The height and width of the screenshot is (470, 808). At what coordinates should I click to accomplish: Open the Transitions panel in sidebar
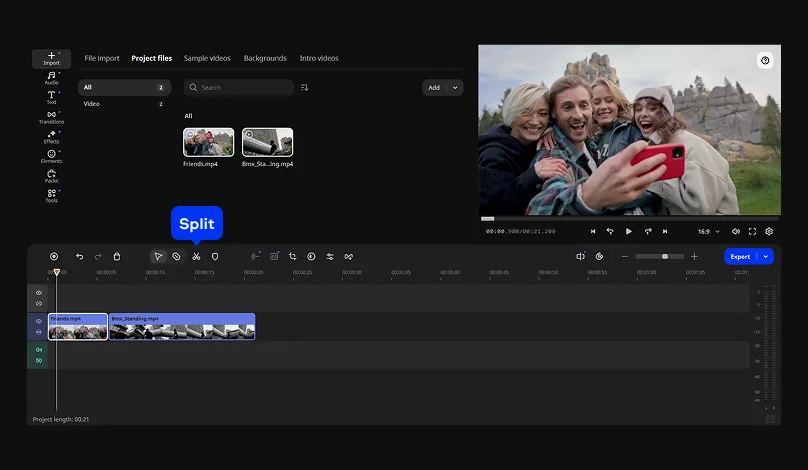click(51, 117)
